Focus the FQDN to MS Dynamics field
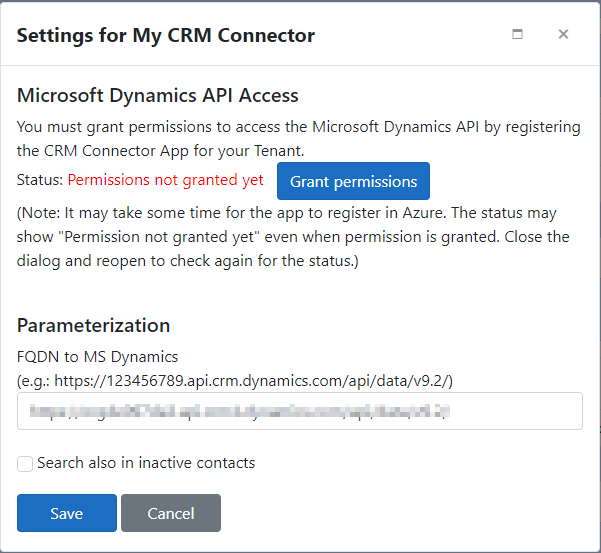601x553 pixels. click(300, 411)
